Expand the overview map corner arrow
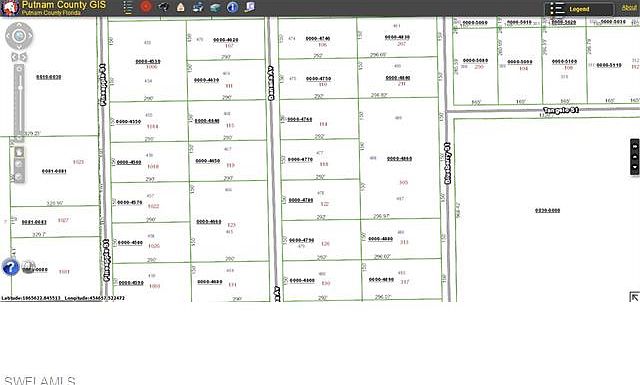Screen dimensions: 640x385 (x=634, y=297)
